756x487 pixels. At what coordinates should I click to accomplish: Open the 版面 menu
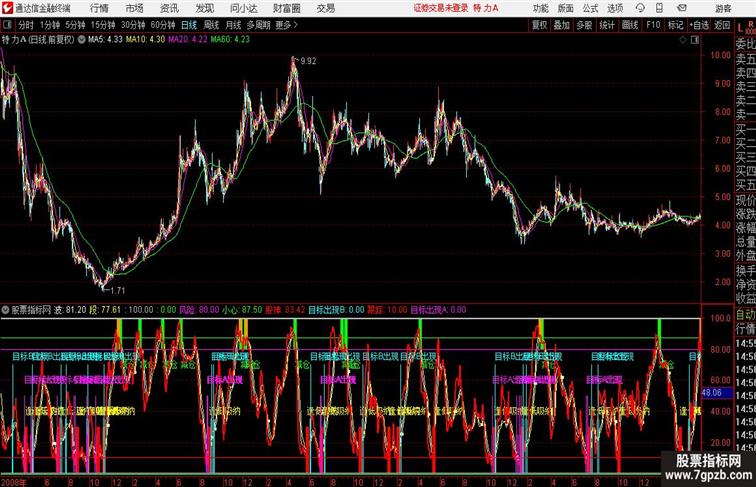click(566, 8)
